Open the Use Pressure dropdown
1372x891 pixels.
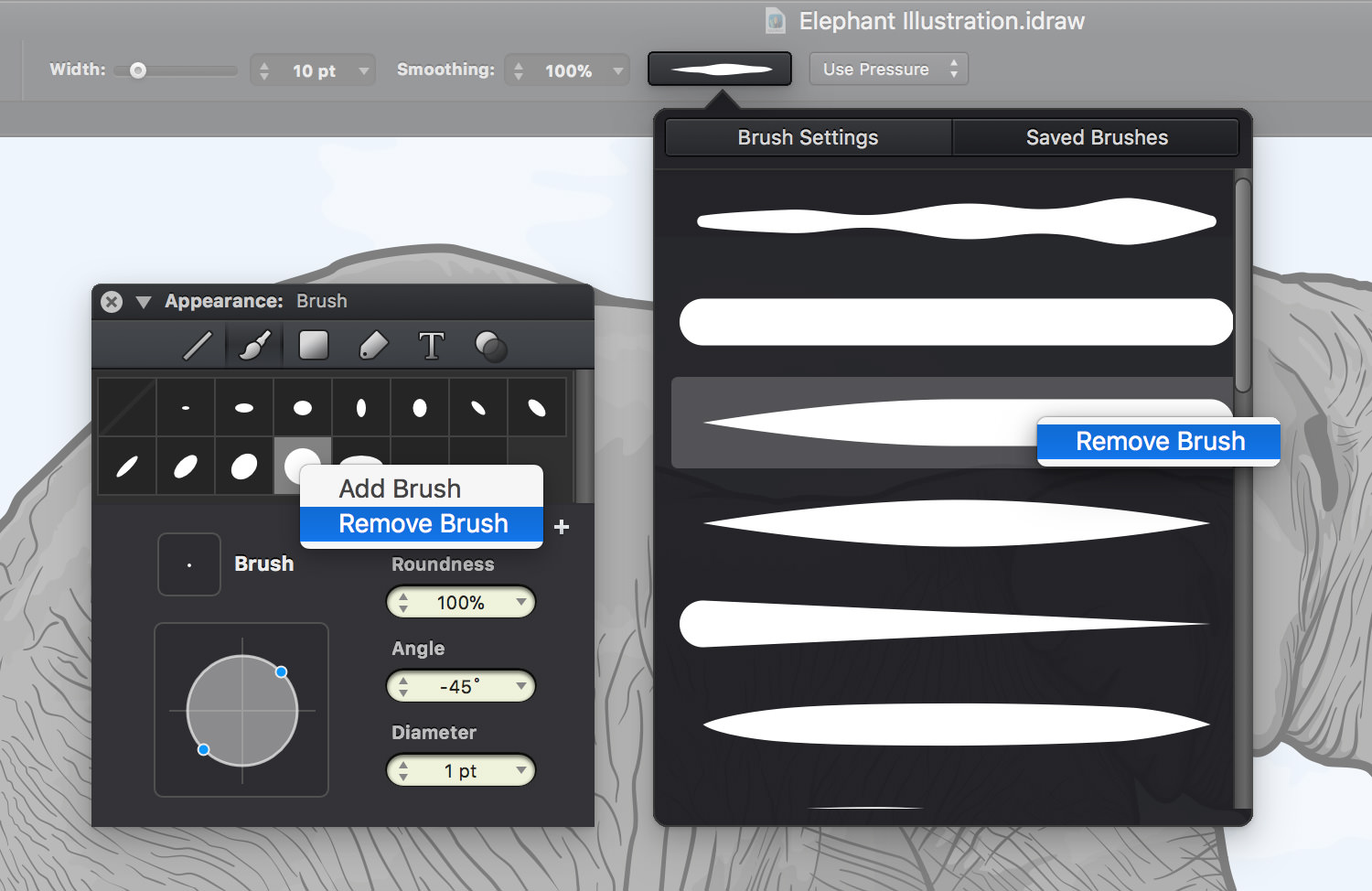[x=888, y=70]
